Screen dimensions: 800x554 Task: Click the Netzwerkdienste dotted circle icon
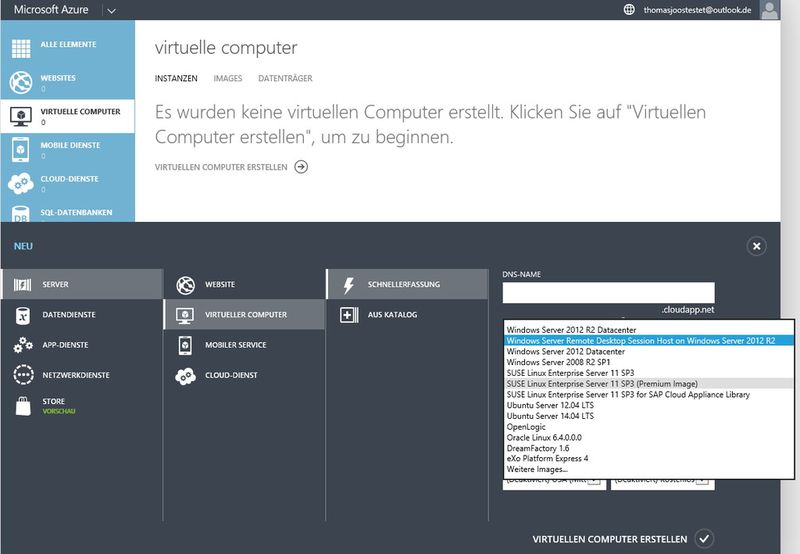click(23, 375)
